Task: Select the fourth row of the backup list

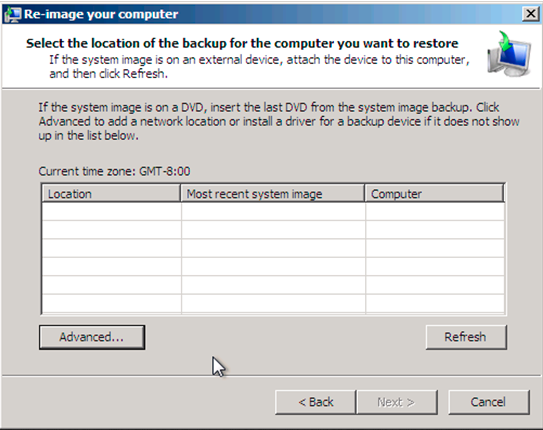Action: coord(273,267)
